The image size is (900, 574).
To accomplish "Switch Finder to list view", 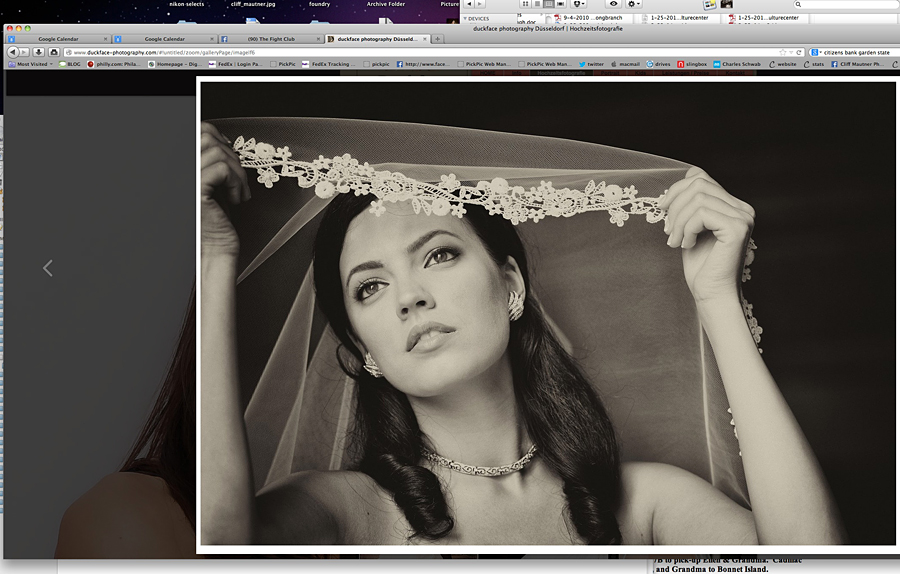I will (537, 4).
